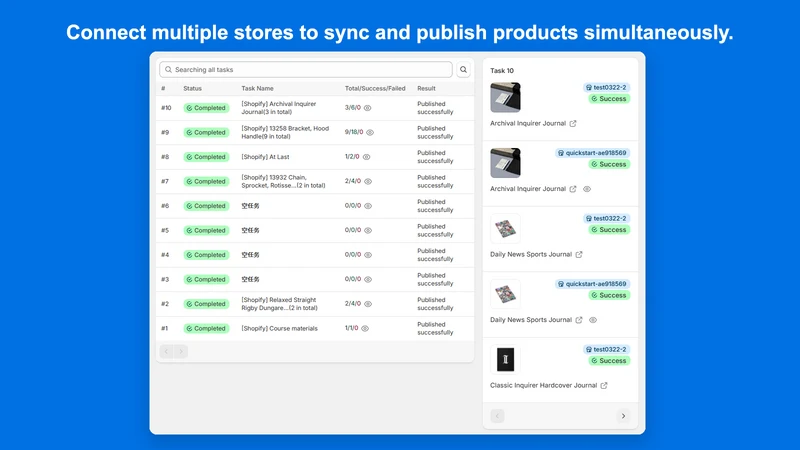Select task name '[Shopify] Relaxed Straight Rigby Dungare'
800x450 pixels.
280,304
